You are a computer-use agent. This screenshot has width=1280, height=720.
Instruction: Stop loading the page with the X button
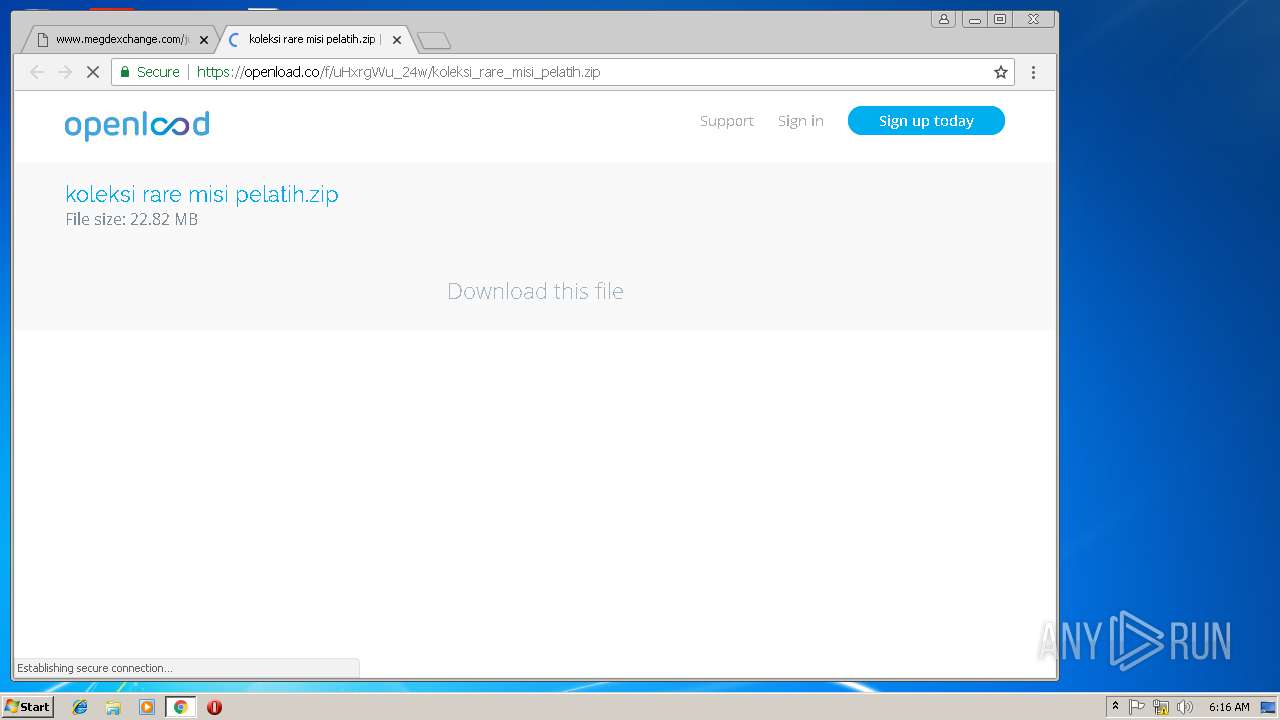tap(93, 72)
